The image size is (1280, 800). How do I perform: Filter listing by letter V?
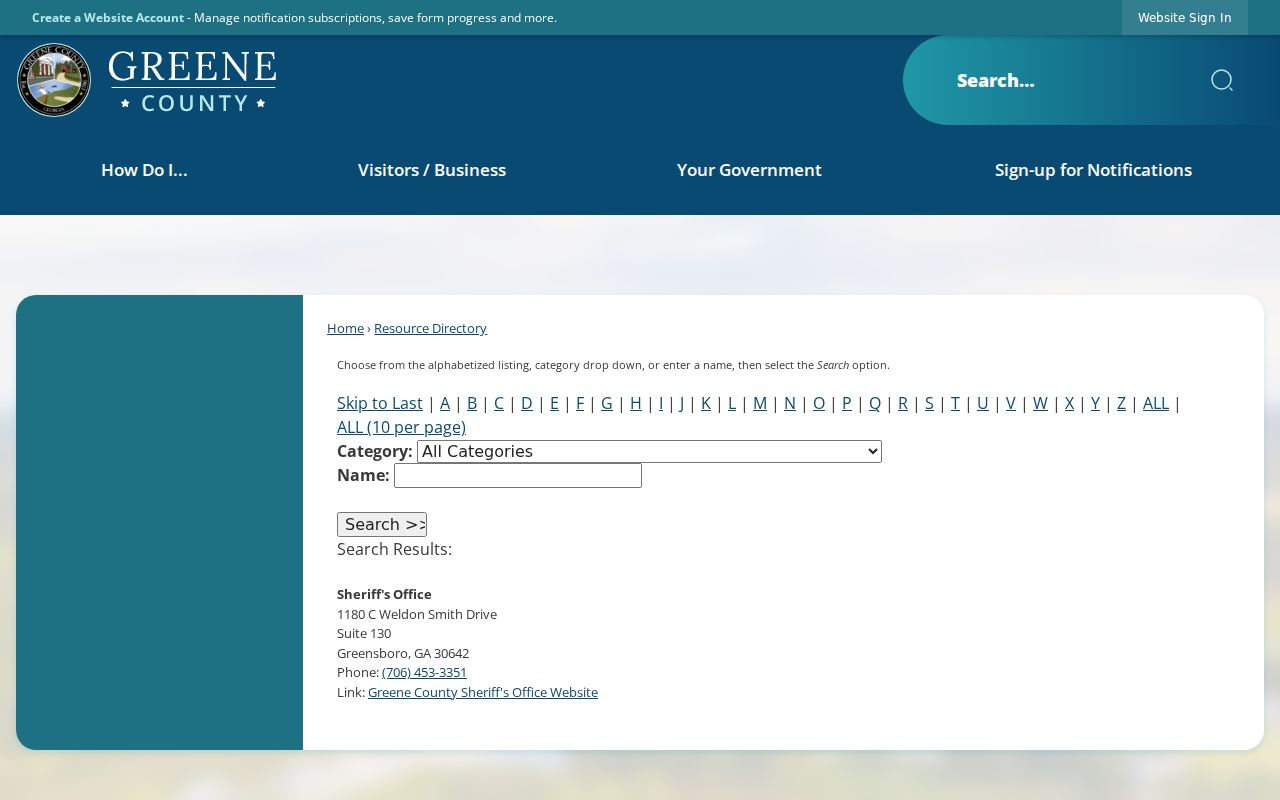tap(1011, 403)
